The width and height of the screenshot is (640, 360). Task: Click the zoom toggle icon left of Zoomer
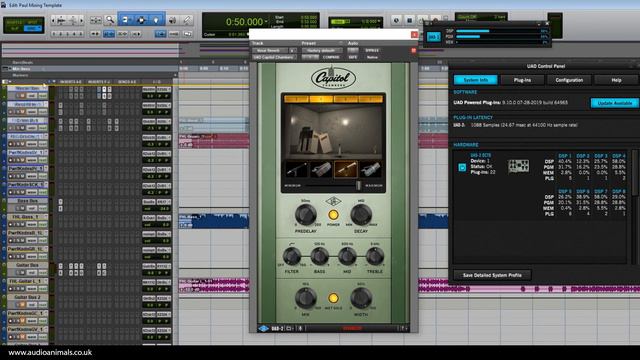click(96, 20)
